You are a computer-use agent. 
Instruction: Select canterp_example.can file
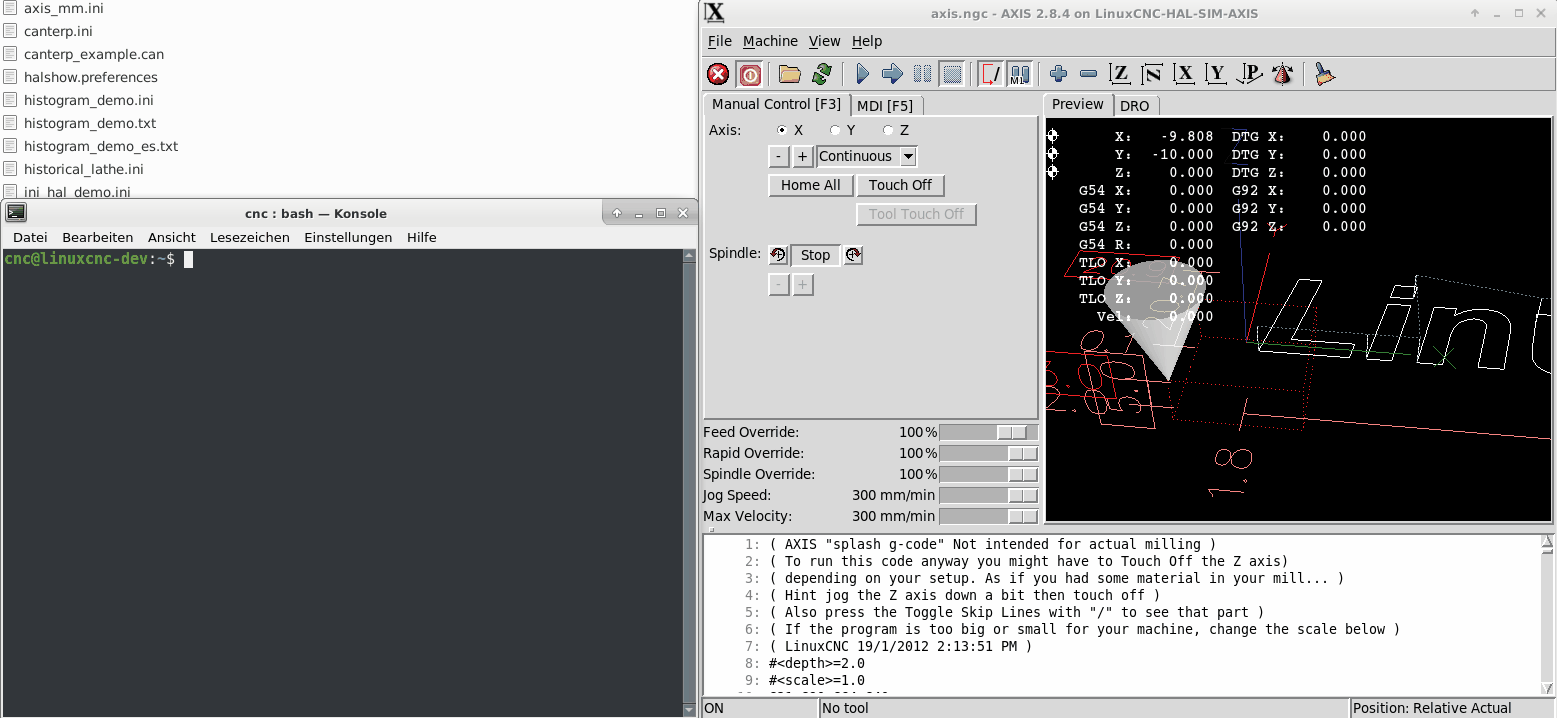[x=94, y=54]
